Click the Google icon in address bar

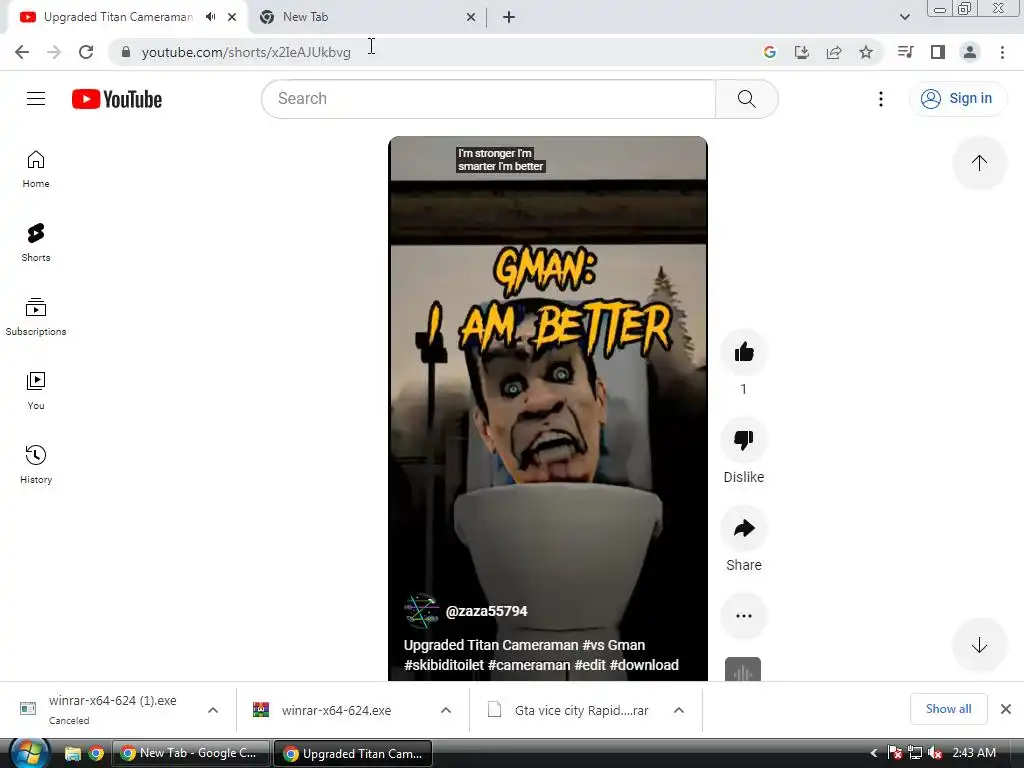coord(770,52)
